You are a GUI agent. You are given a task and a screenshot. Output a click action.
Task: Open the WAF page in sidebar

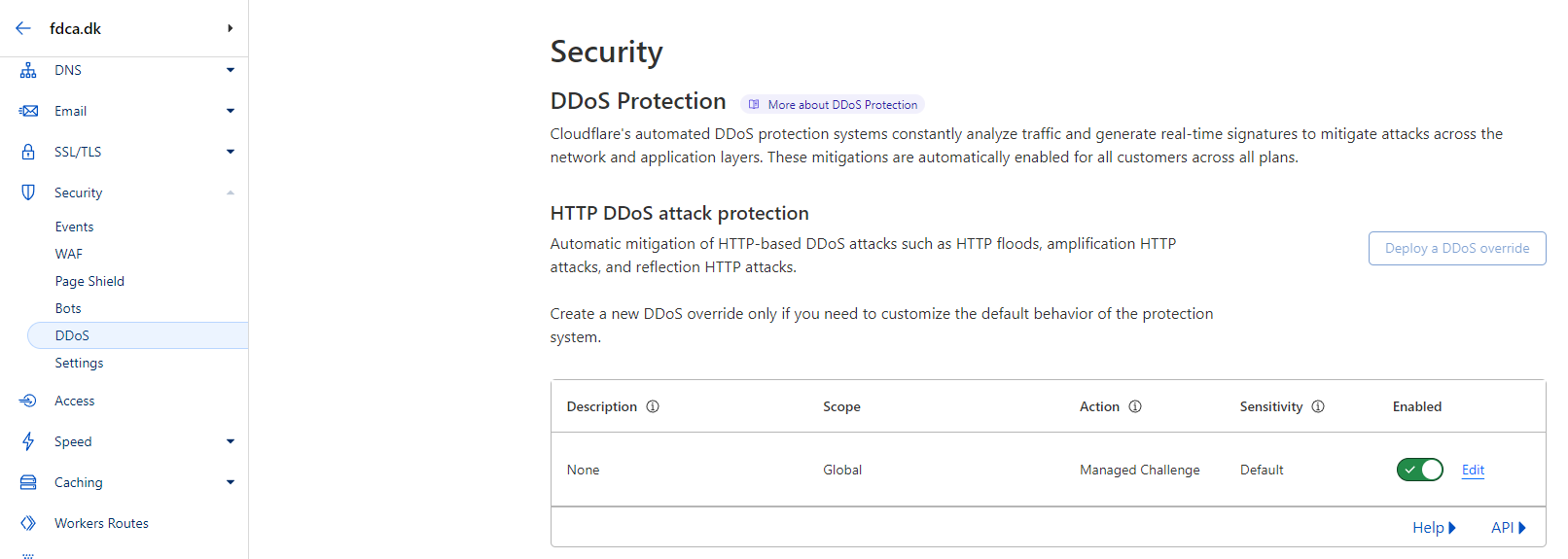pyautogui.click(x=69, y=254)
